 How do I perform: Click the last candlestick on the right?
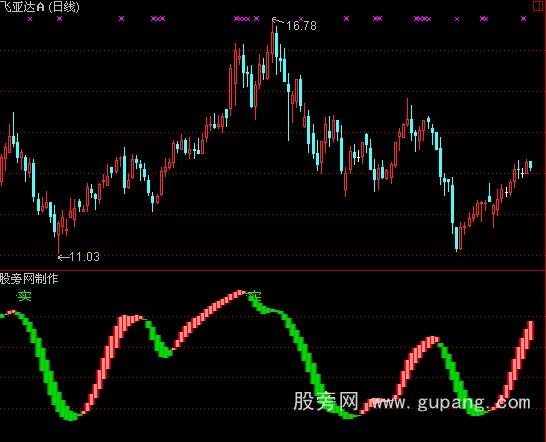click(530, 165)
